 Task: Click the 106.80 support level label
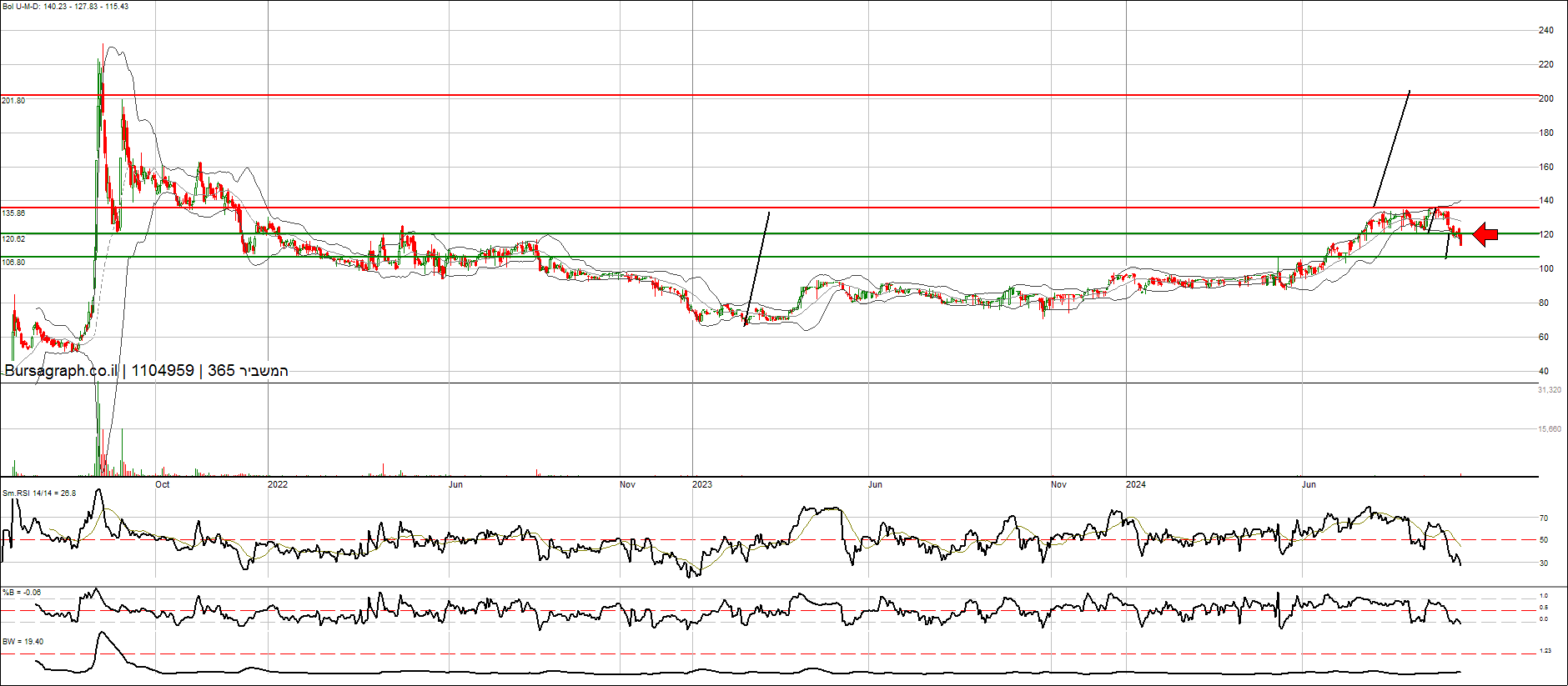coord(13,263)
